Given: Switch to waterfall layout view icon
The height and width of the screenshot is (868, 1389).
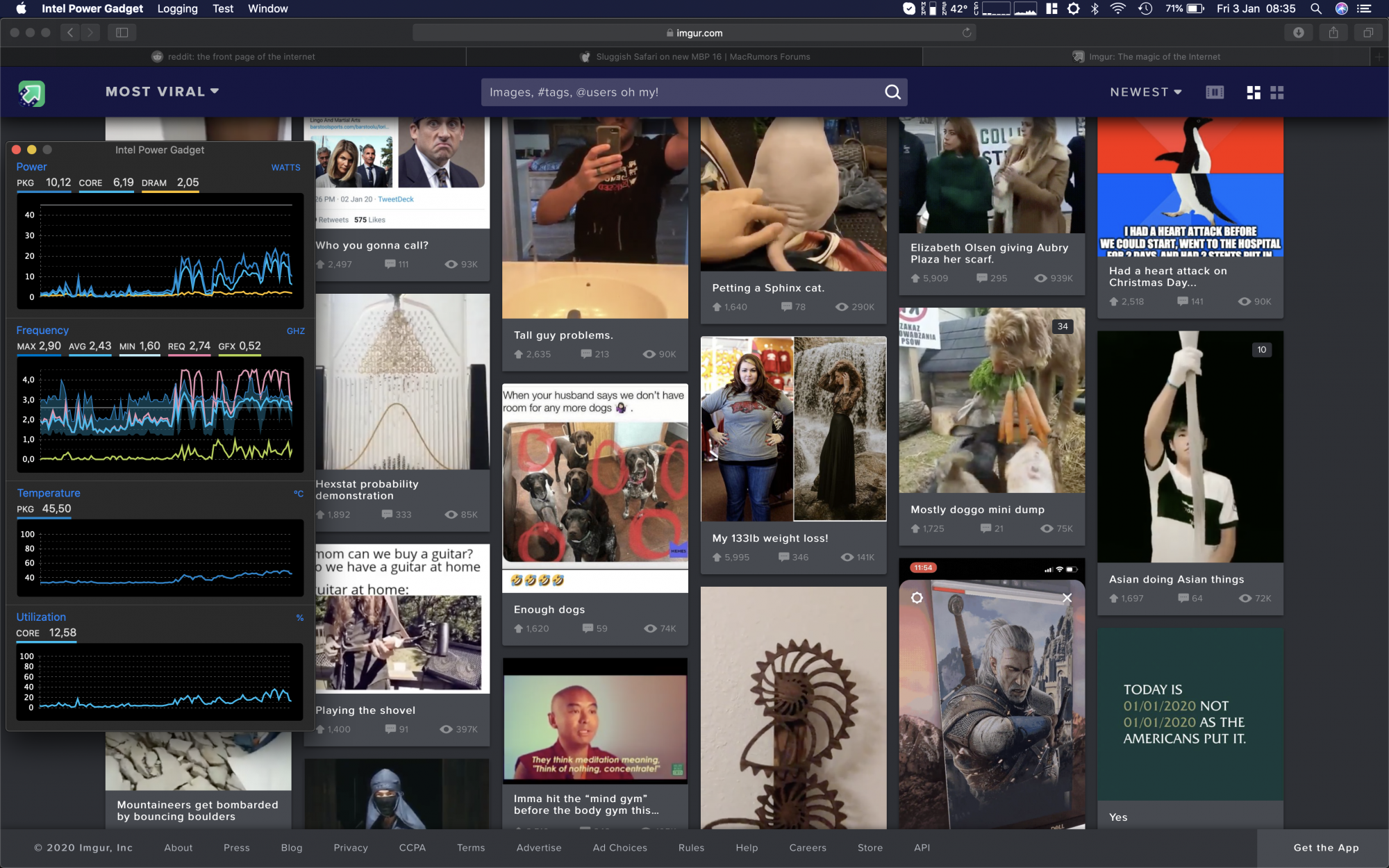Looking at the screenshot, I should coord(1254,92).
